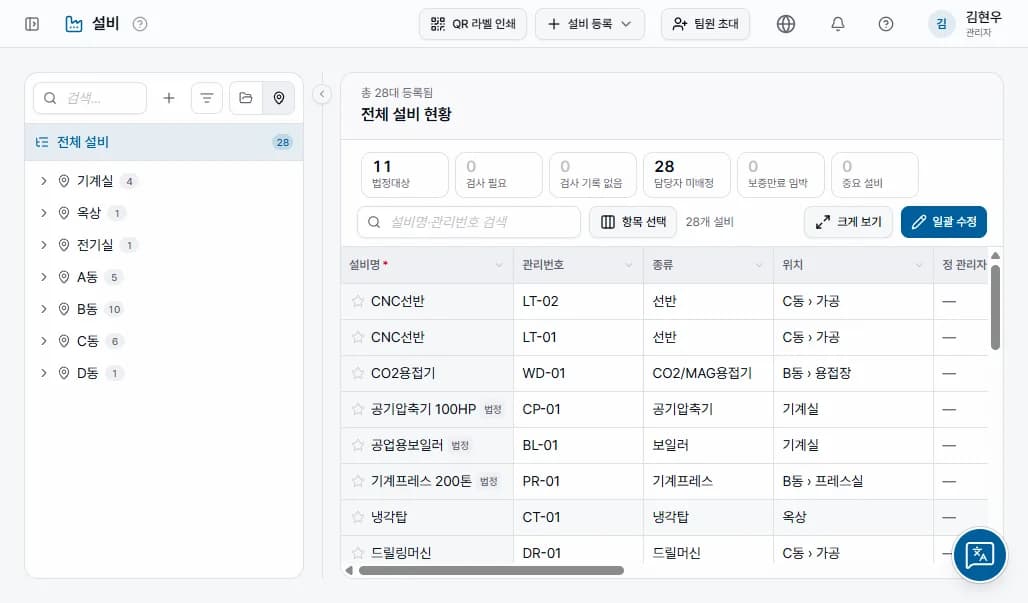Viewport: 1028px width, 603px height.
Task: Click the 김 user avatar
Action: (941, 24)
